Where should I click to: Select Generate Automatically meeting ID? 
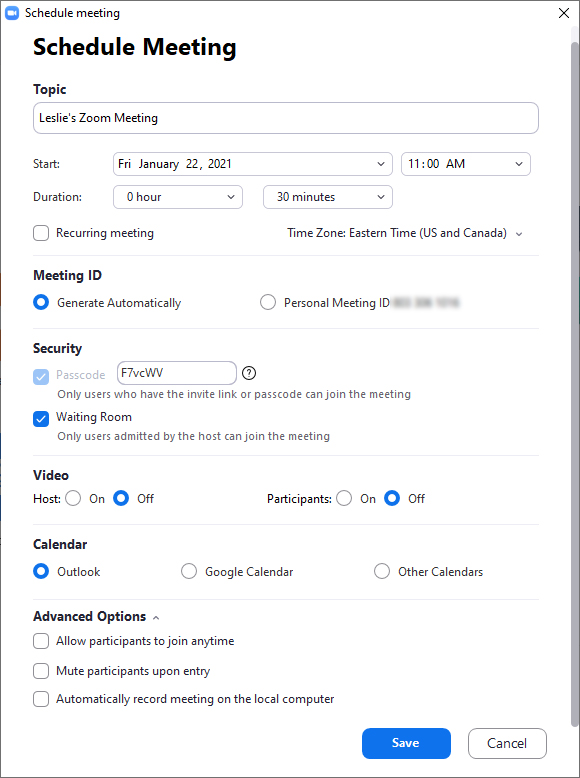(x=41, y=303)
